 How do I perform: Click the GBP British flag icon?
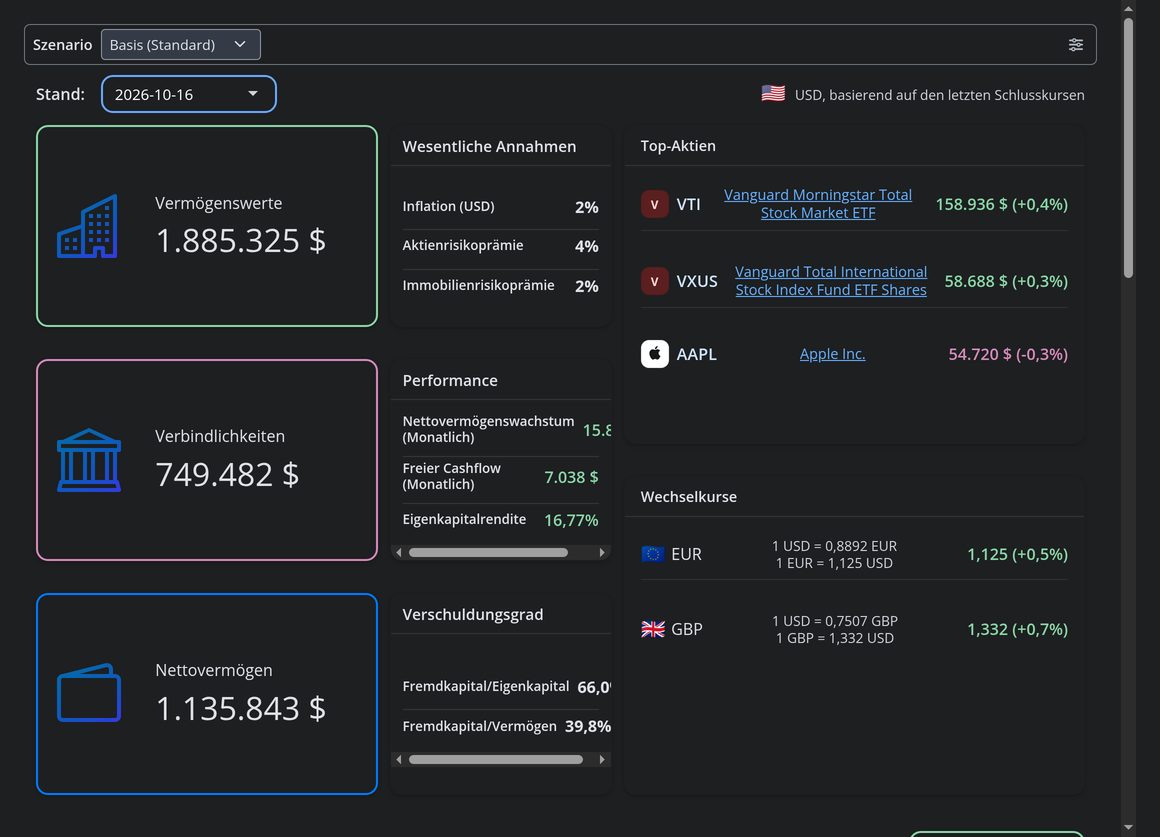[x=652, y=629]
